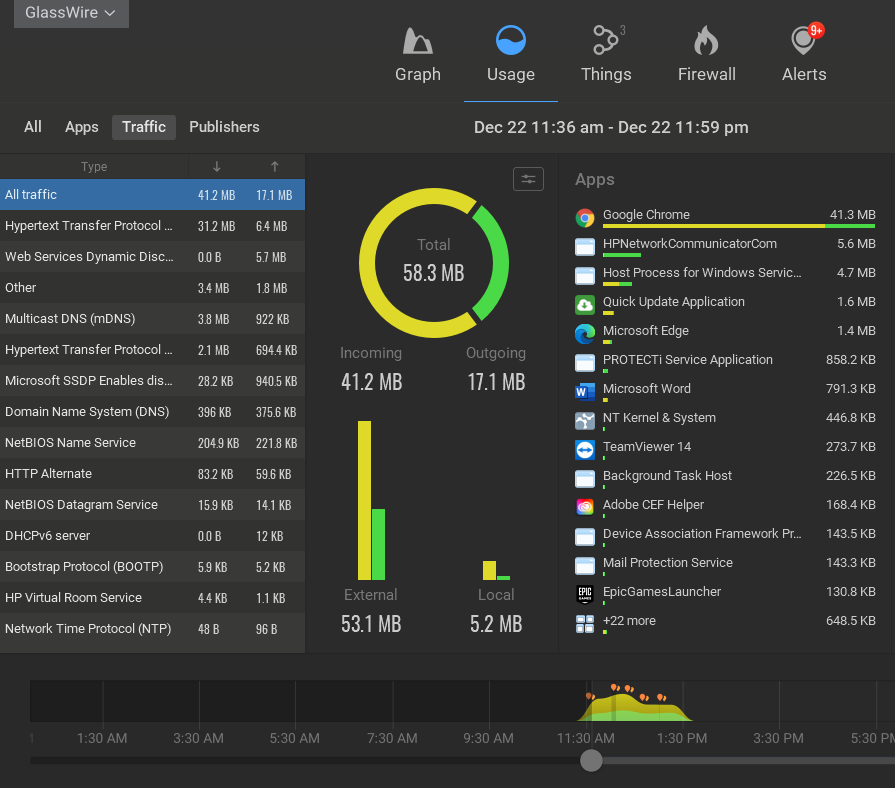Click the Outgoing 17.1 MB value
Viewport: 895px width, 788px height.
(x=496, y=382)
